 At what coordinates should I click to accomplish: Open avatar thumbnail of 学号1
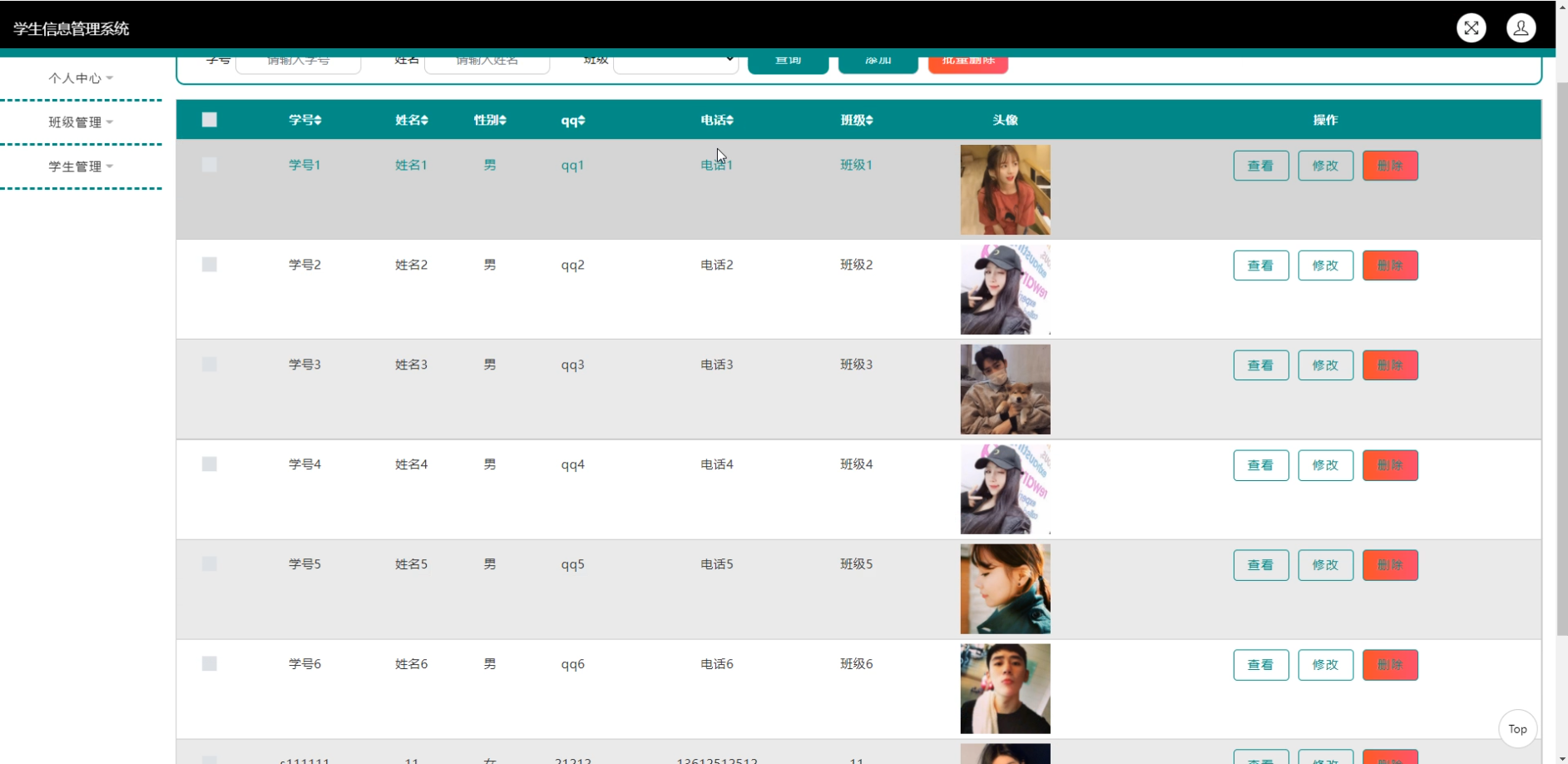pyautogui.click(x=1005, y=190)
